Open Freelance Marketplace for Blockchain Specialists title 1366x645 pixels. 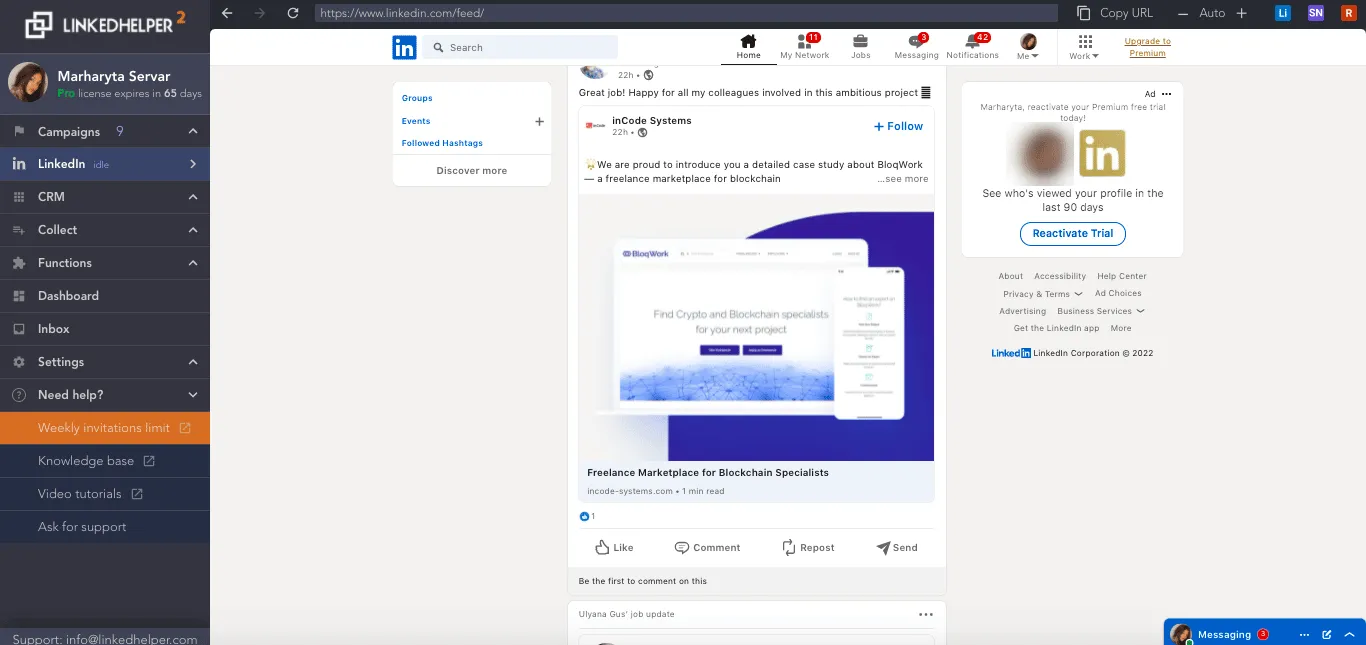708,473
